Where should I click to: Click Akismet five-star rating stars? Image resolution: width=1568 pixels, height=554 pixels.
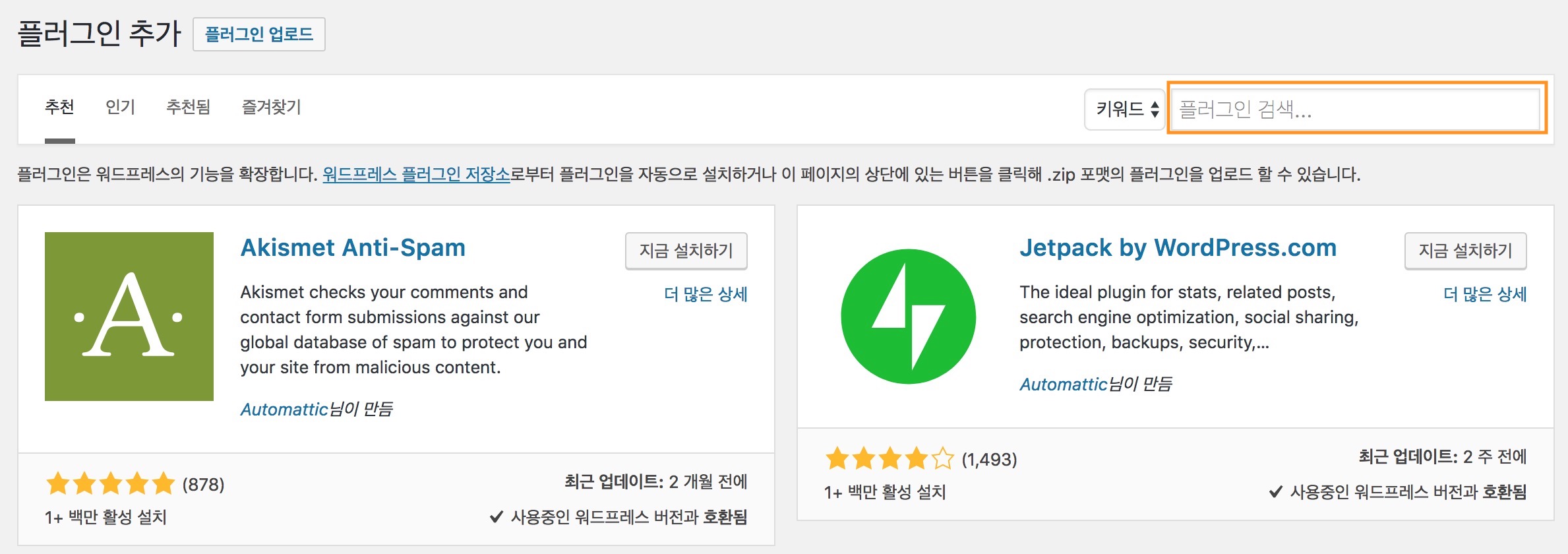pyautogui.click(x=111, y=484)
